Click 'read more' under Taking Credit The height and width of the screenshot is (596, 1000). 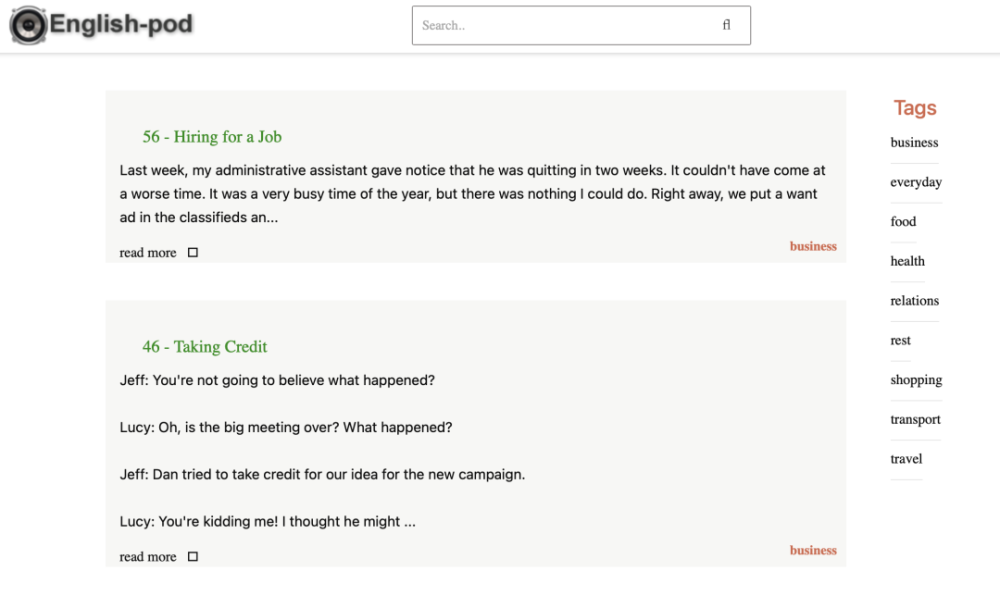(148, 556)
